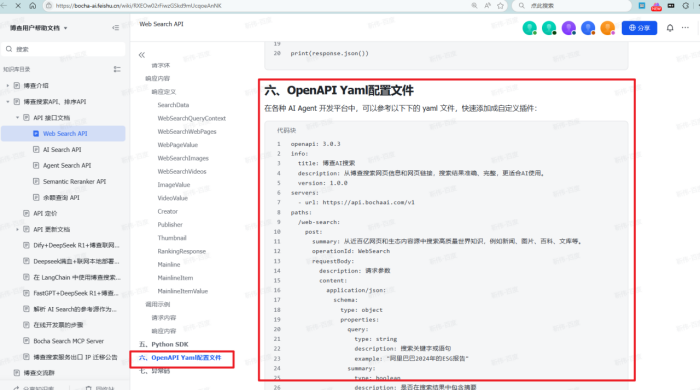Open the zoom magnifier in address bar
This screenshot has width=700, height=391.
pos(474,6)
